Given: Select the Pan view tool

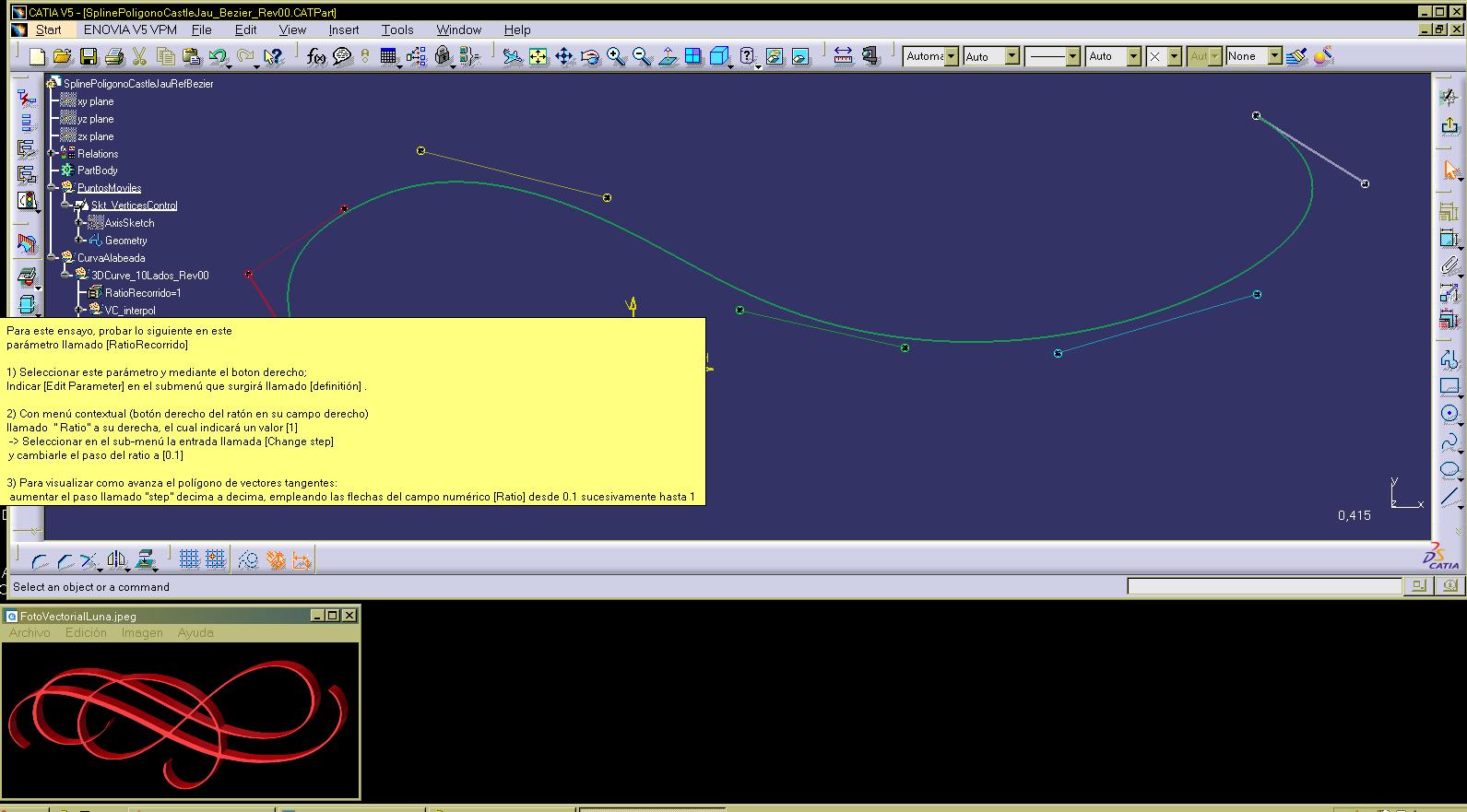Looking at the screenshot, I should (x=563, y=57).
